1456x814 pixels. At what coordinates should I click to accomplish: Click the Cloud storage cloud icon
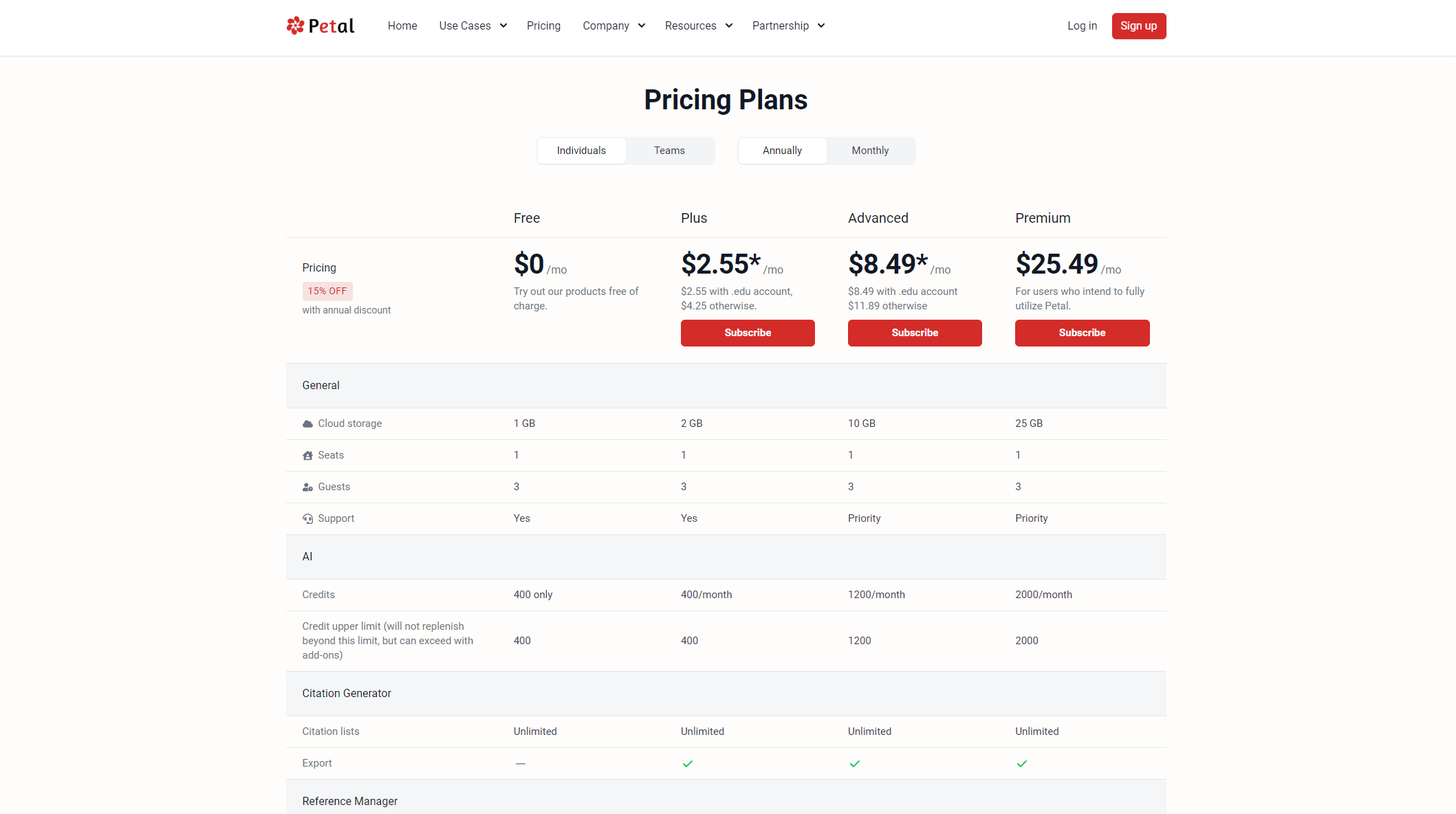point(307,424)
